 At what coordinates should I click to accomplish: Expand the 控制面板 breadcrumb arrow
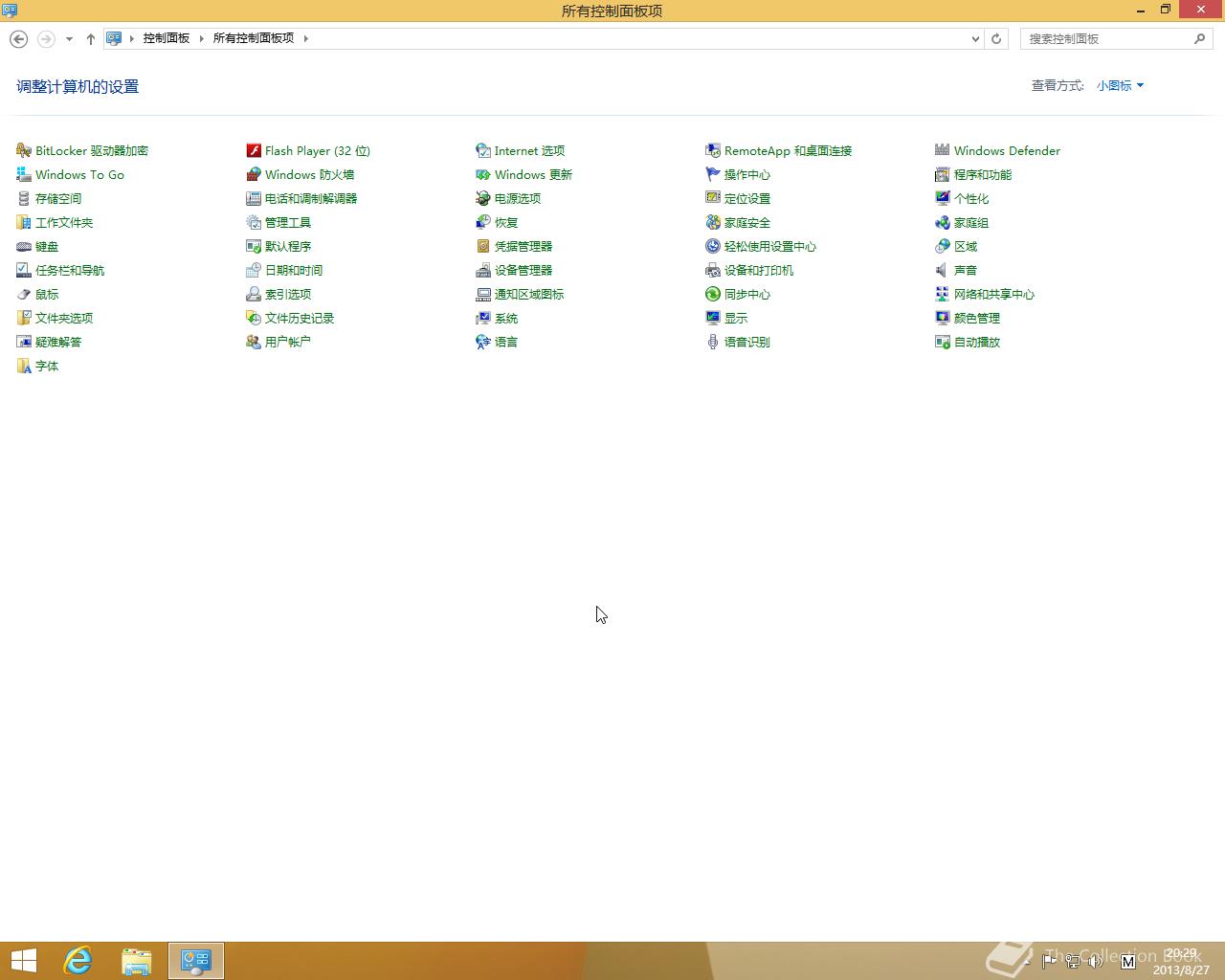[201, 38]
